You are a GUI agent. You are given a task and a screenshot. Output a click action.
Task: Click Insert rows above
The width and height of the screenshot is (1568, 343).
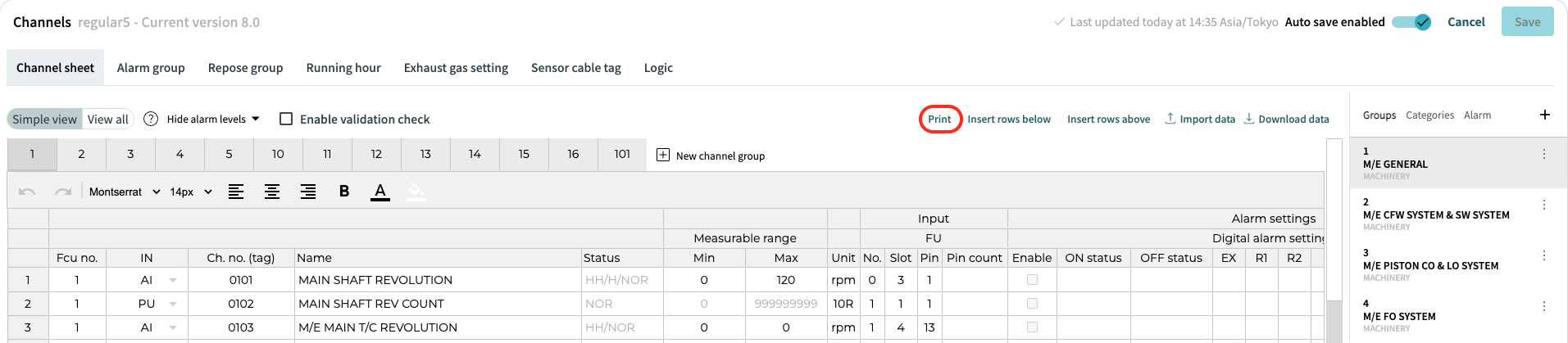point(1108,119)
